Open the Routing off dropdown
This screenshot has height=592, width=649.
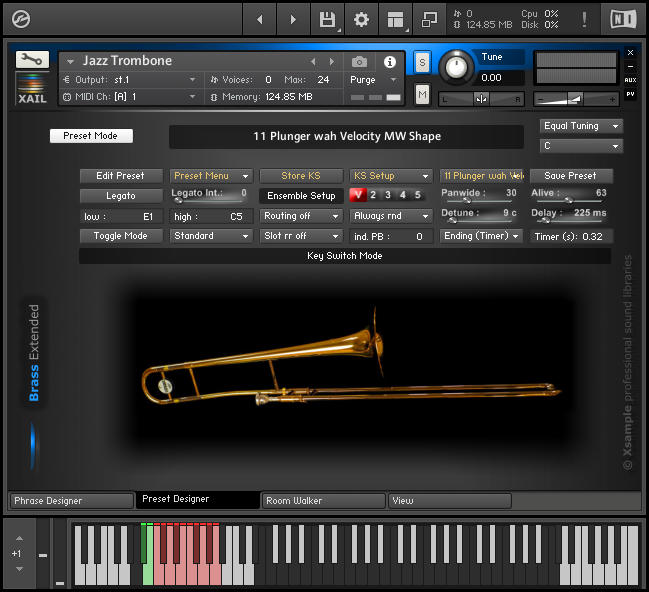click(301, 216)
